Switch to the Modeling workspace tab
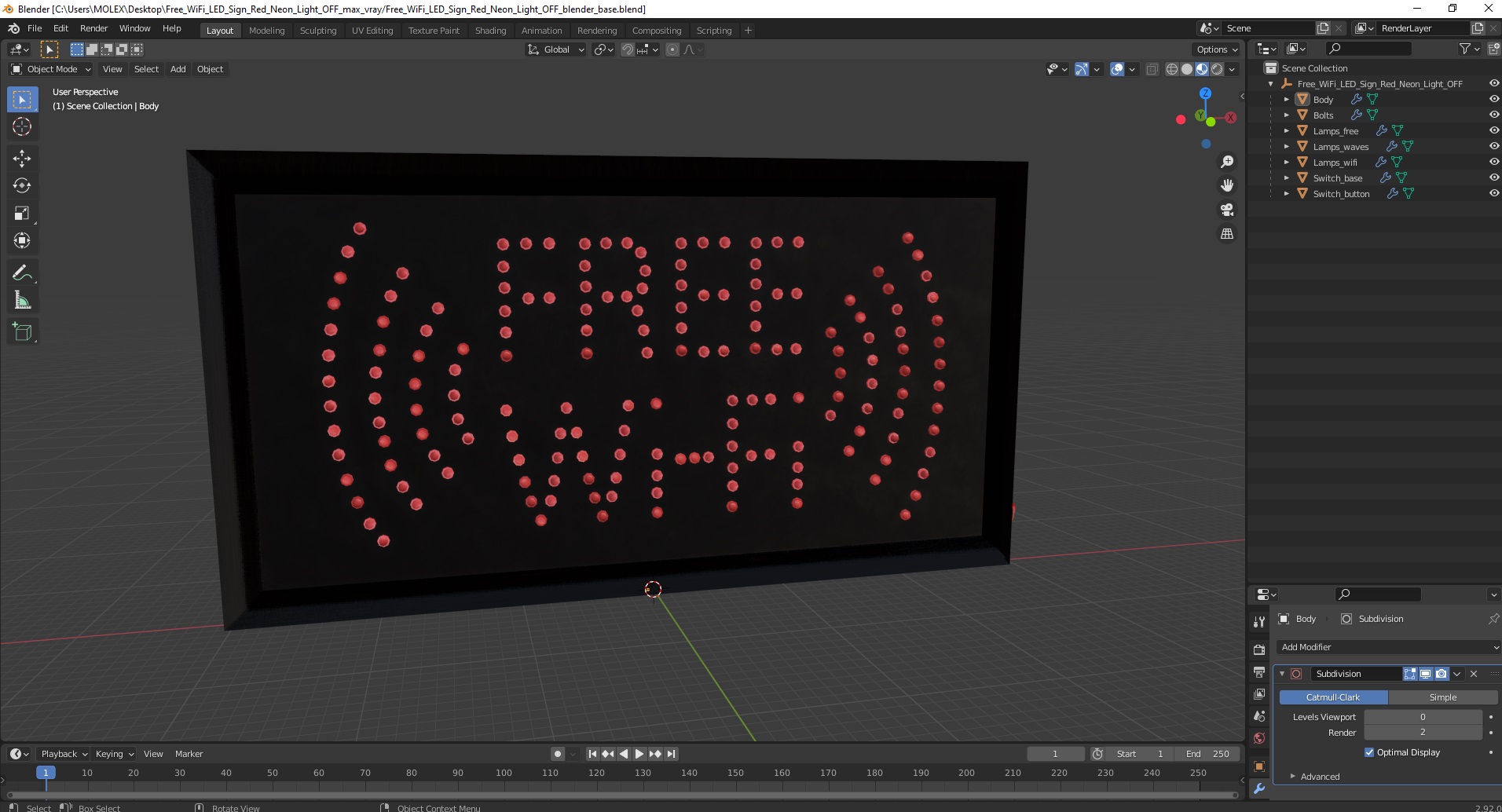This screenshot has height=812, width=1502. [266, 31]
